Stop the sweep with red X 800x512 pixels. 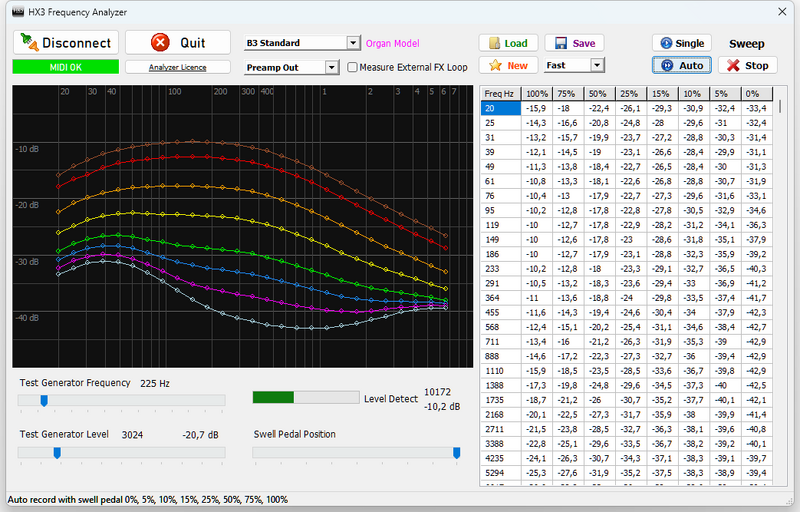[x=747, y=65]
